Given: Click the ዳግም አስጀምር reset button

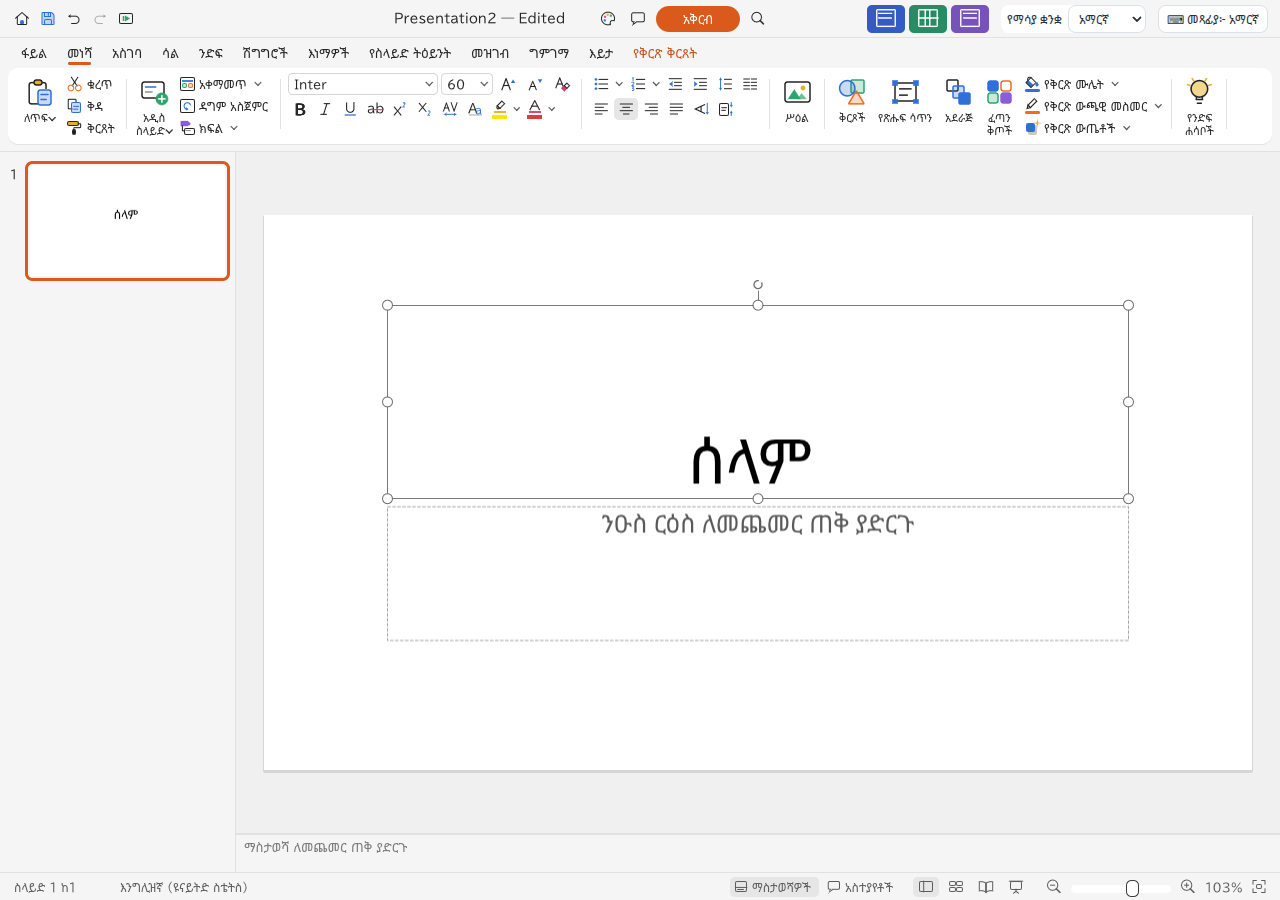Looking at the screenshot, I should (224, 106).
